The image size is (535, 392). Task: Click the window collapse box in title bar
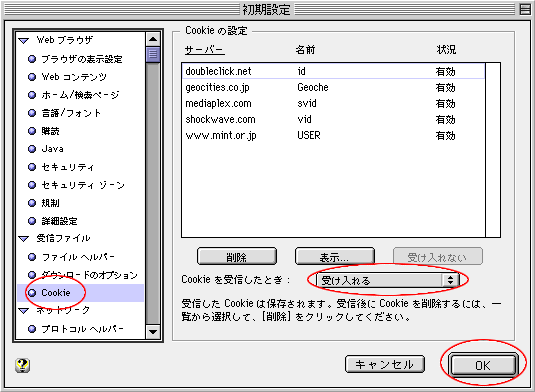pyautogui.click(x=525, y=9)
